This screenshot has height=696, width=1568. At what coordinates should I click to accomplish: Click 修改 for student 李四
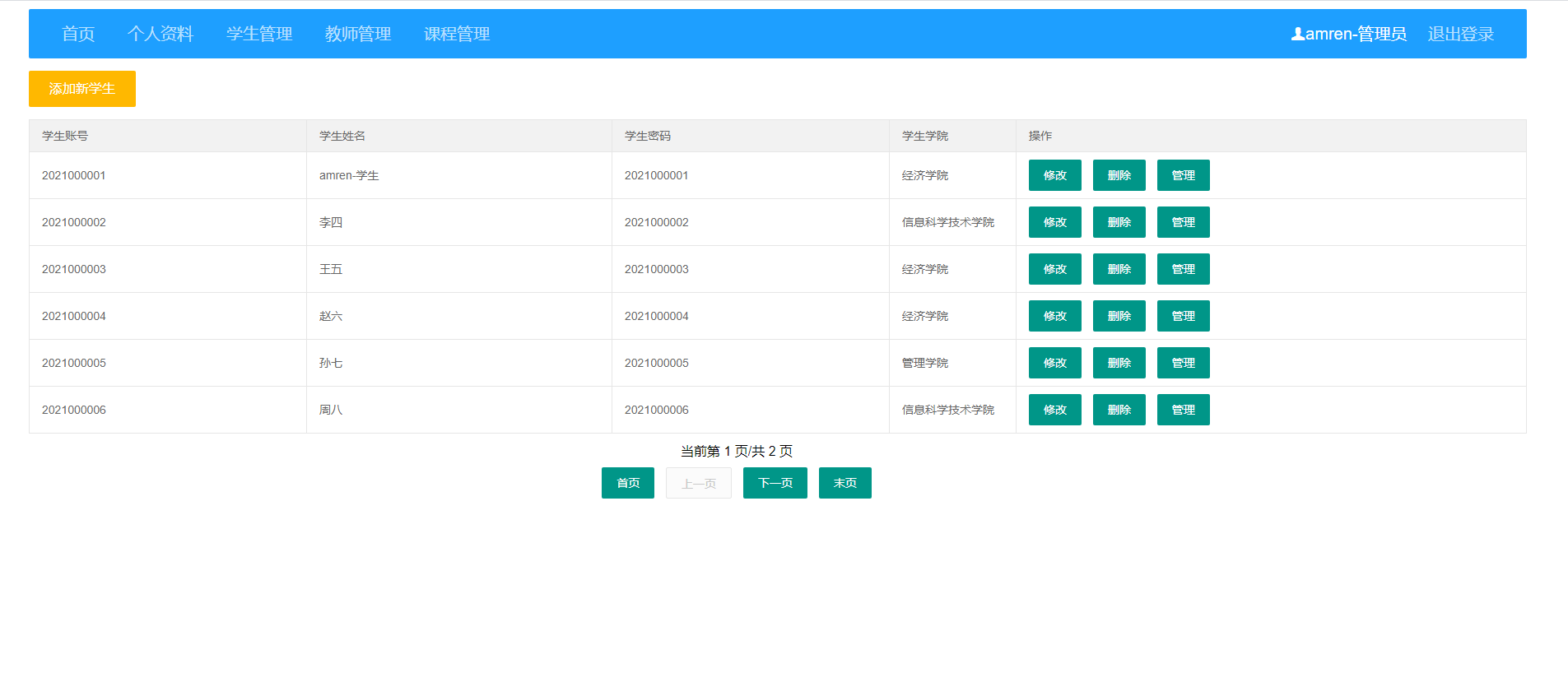(x=1055, y=222)
